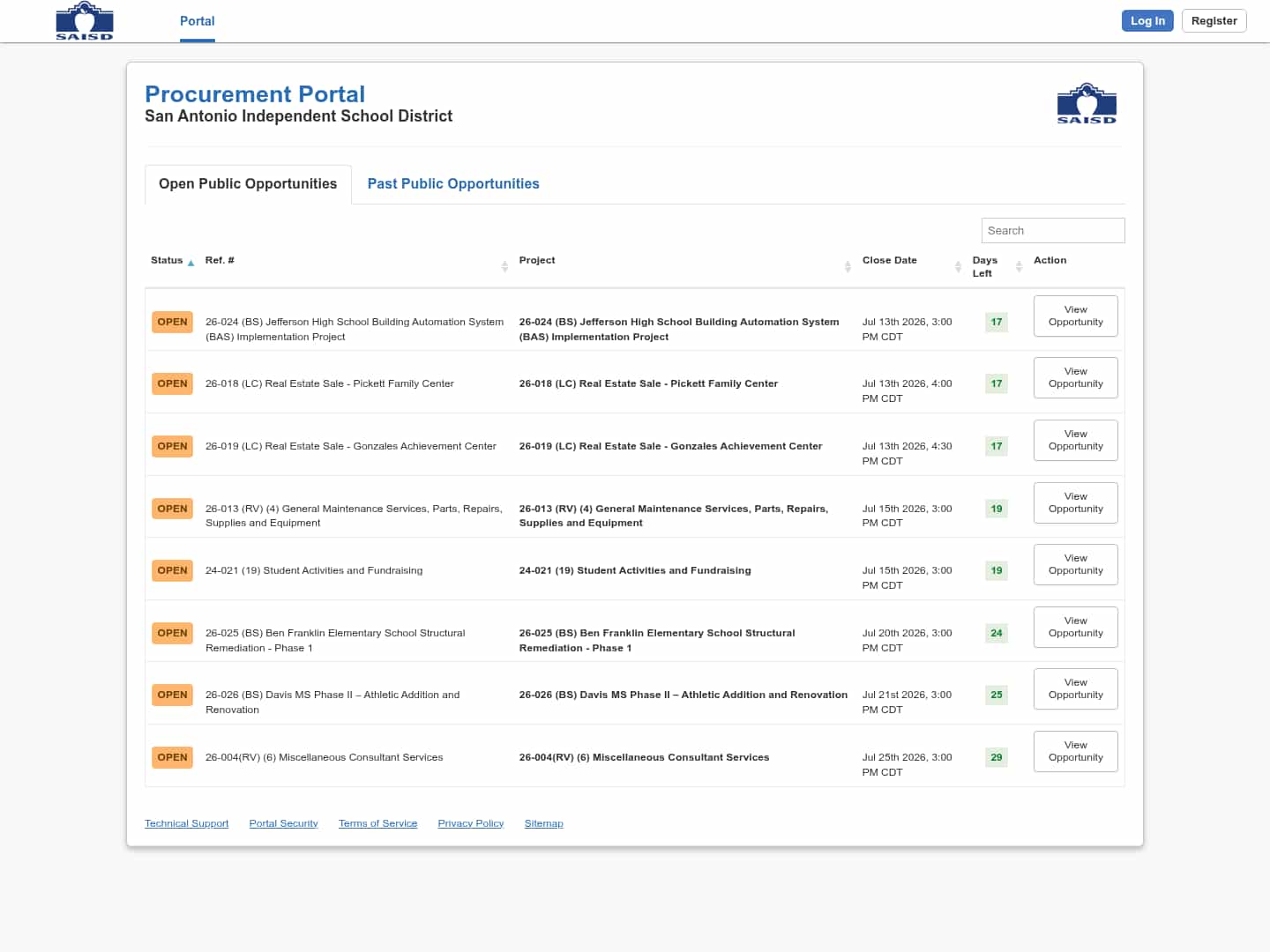Click the OPEN status badge for 26-024 Jefferson
Screen dimensions: 1270x952
tap(172, 322)
